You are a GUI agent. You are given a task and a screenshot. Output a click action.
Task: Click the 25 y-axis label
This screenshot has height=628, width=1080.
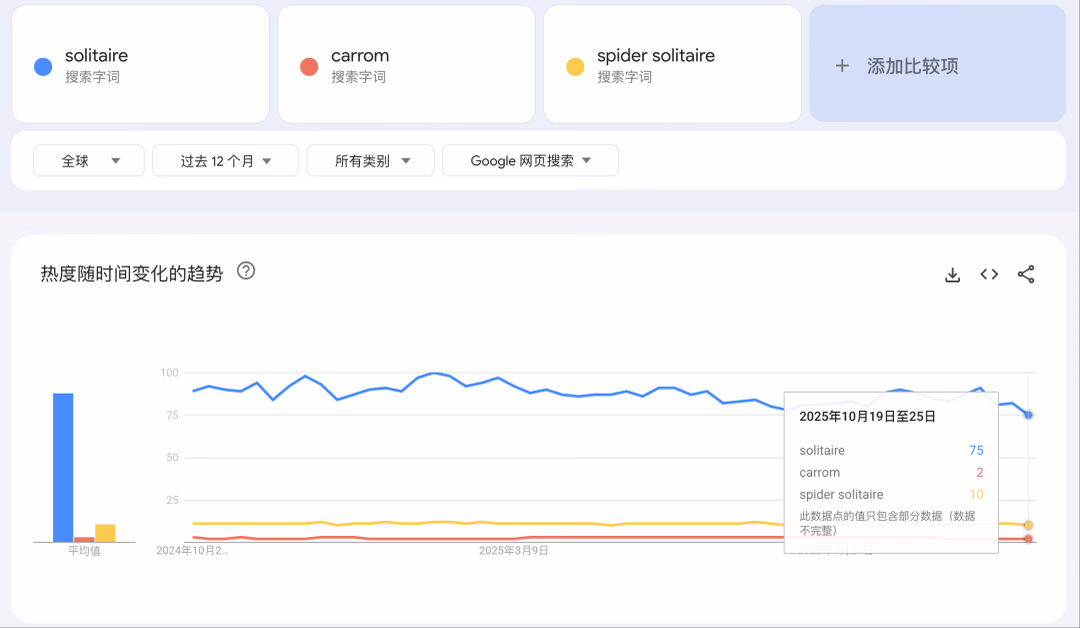point(172,501)
